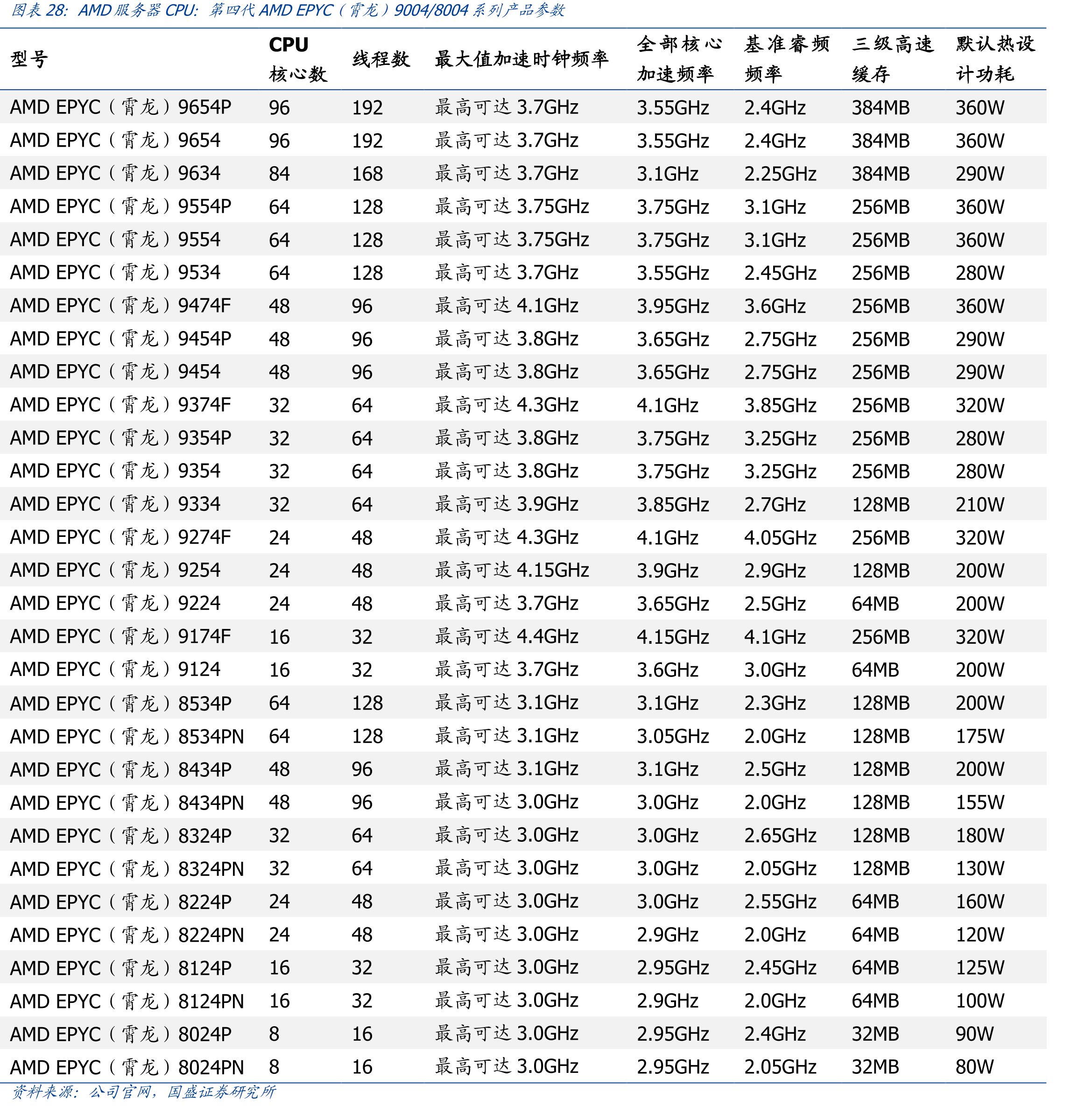Click the AMD EPYC 8324P model name
1092x1107 pixels.
(121, 835)
